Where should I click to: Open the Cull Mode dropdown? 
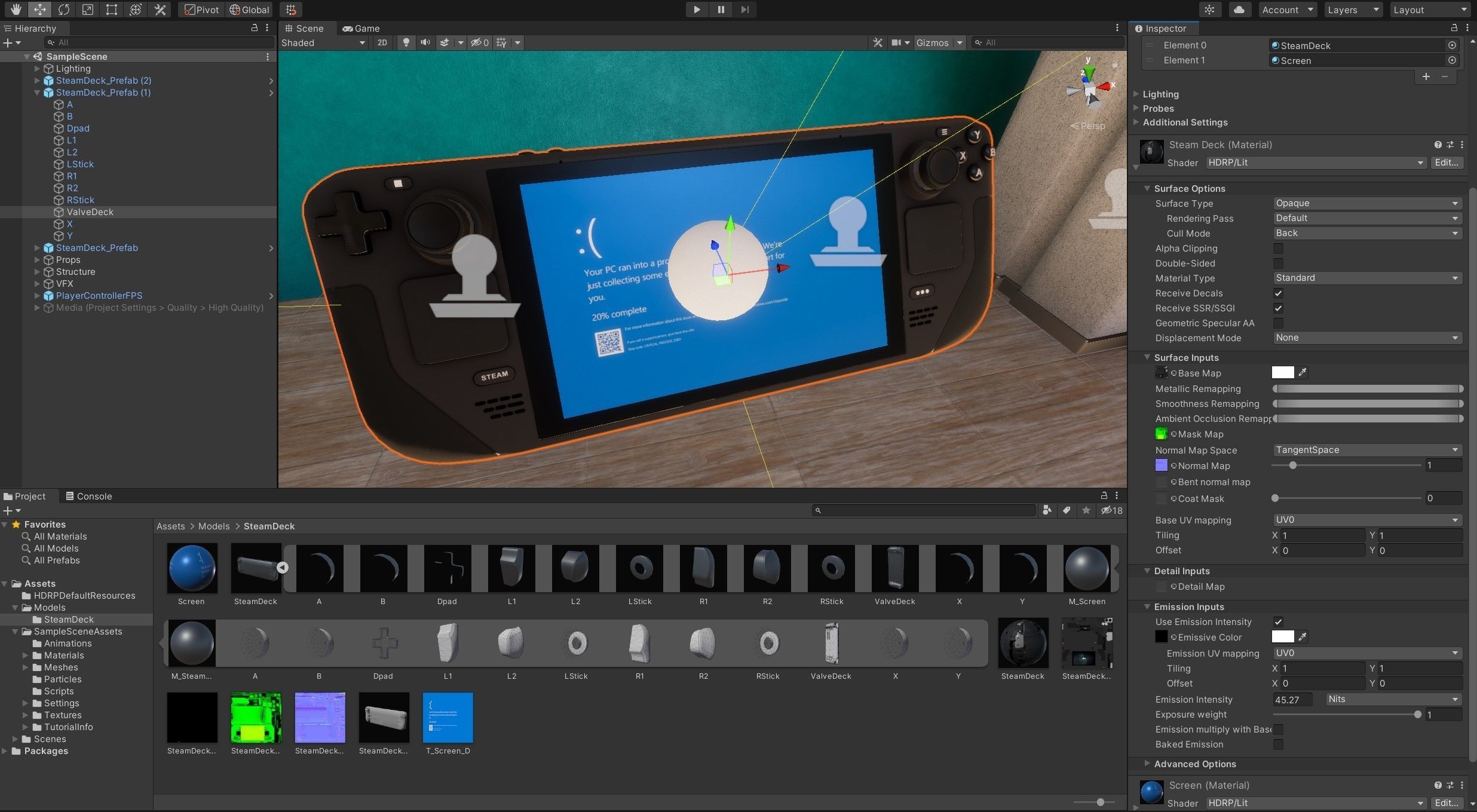tap(1366, 233)
